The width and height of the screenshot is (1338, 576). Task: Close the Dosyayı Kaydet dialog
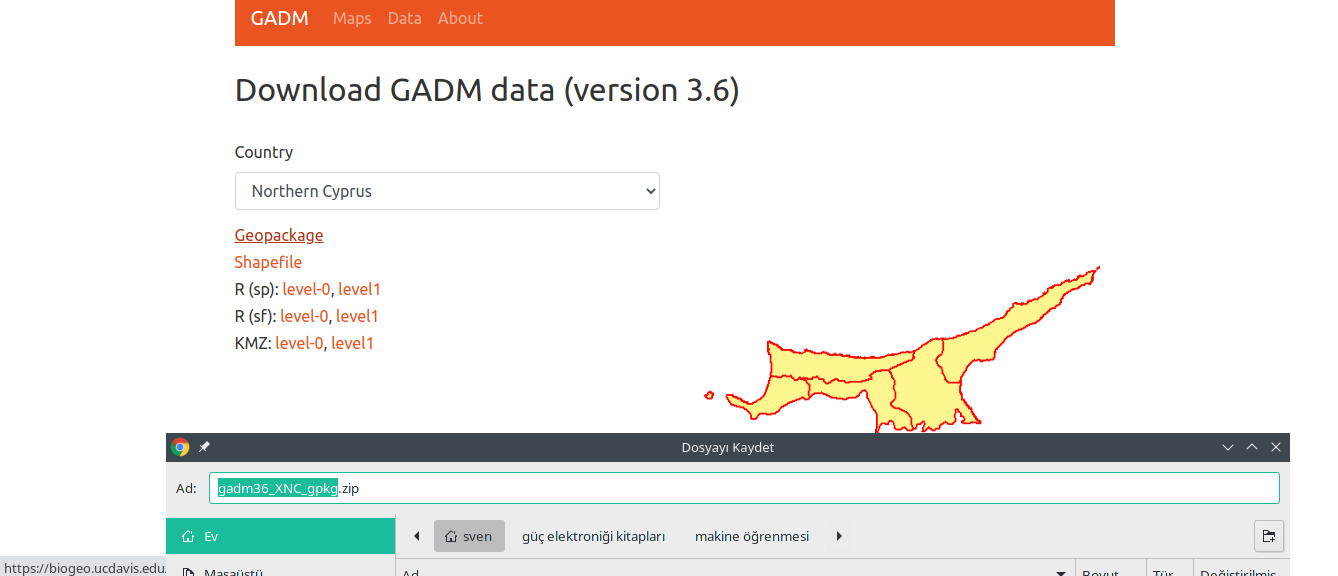[x=1276, y=447]
